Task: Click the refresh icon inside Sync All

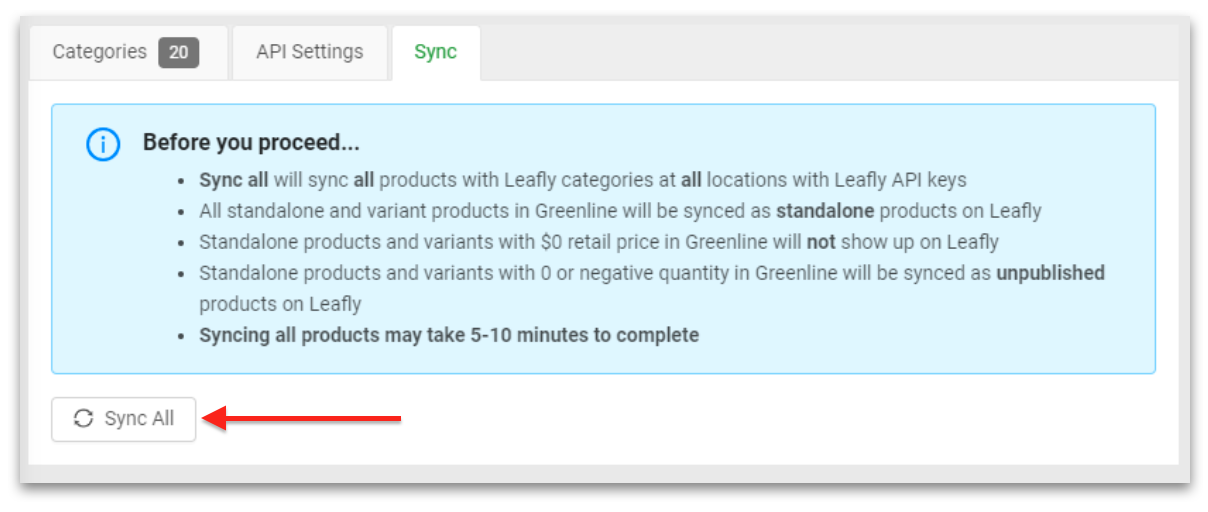Action: pyautogui.click(x=84, y=419)
